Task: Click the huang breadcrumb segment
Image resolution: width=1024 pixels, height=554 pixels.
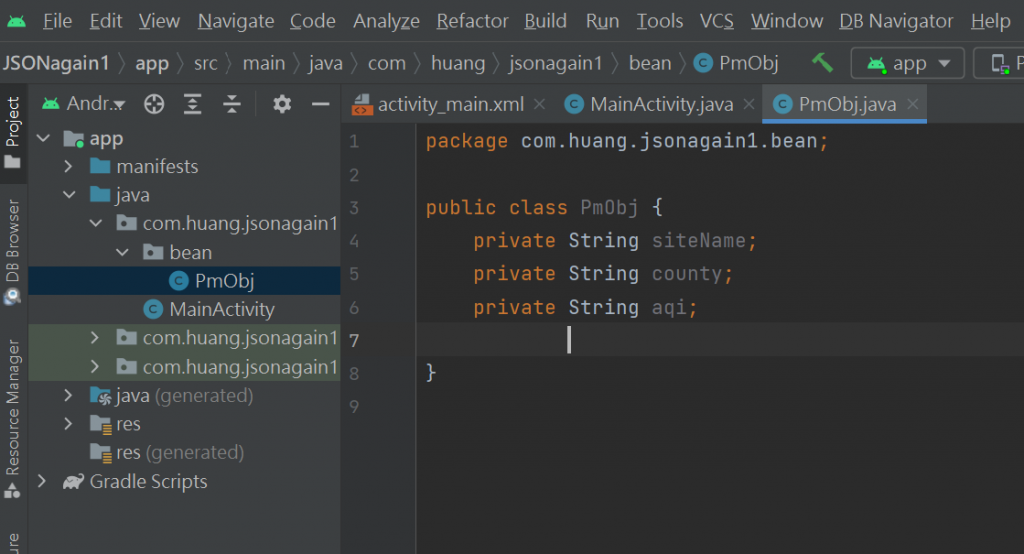Action: point(458,63)
